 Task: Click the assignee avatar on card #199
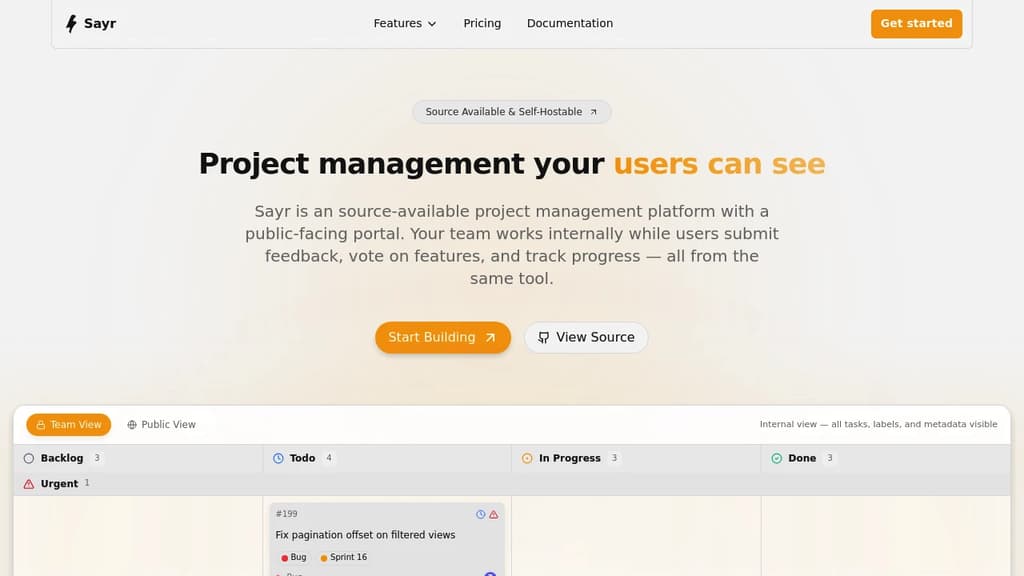(490, 574)
